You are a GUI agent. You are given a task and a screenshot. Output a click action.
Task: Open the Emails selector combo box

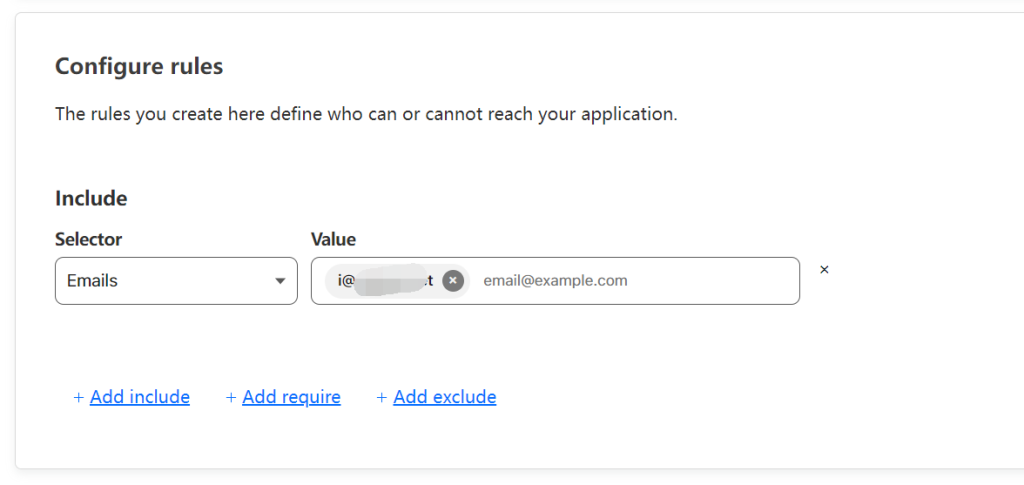click(176, 281)
